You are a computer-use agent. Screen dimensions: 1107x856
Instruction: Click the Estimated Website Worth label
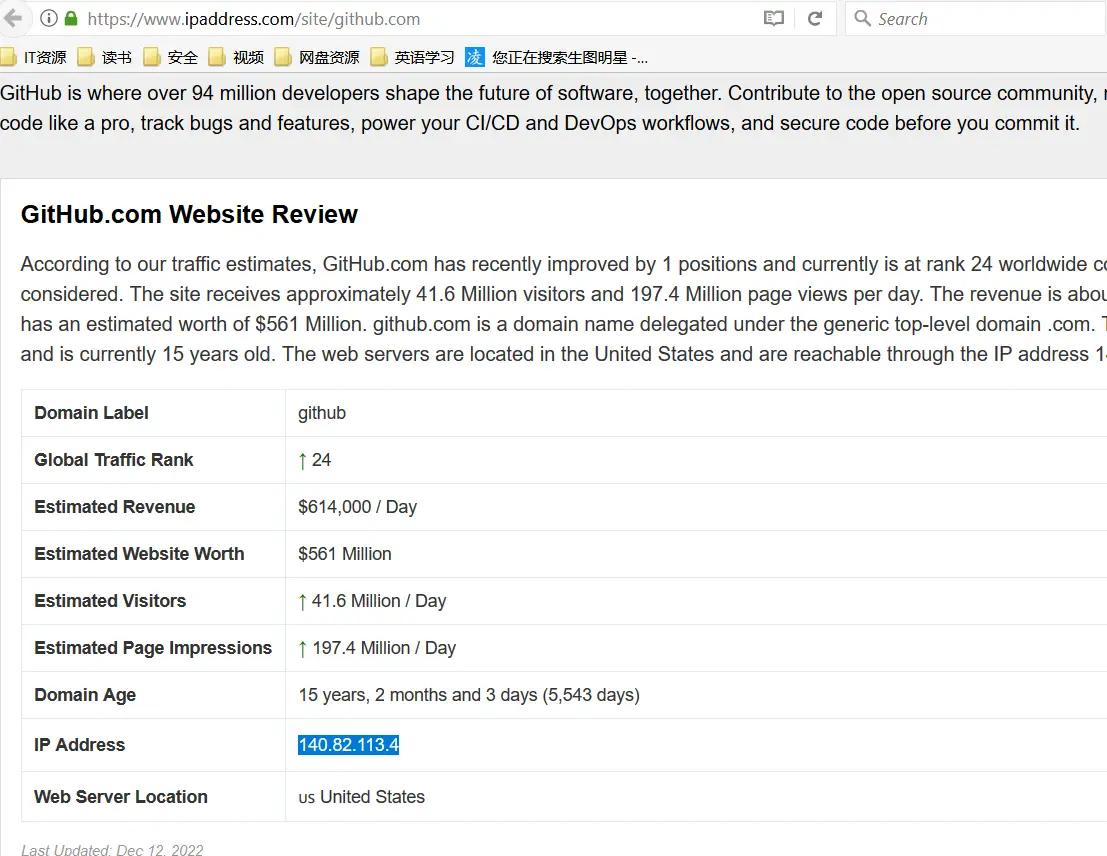click(x=139, y=554)
